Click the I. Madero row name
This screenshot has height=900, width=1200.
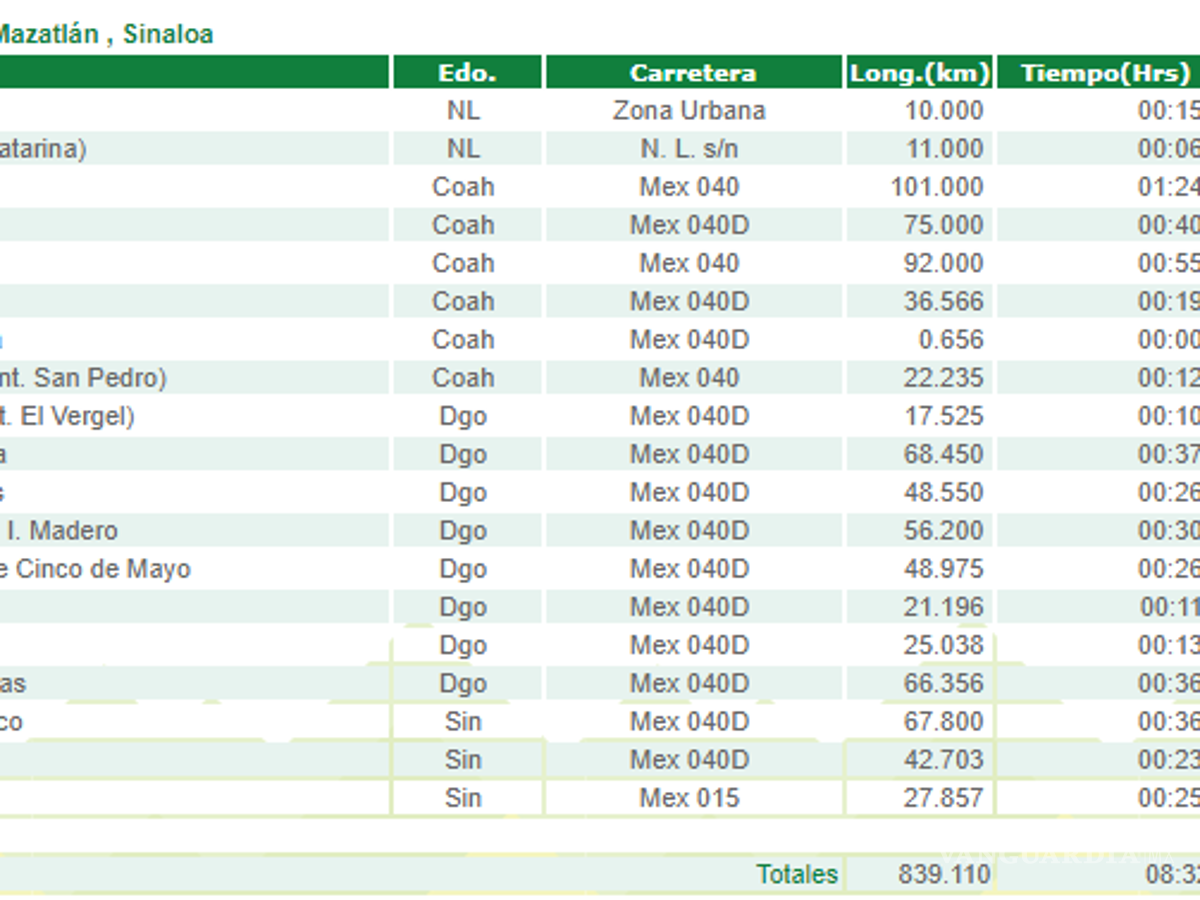pyautogui.click(x=60, y=531)
